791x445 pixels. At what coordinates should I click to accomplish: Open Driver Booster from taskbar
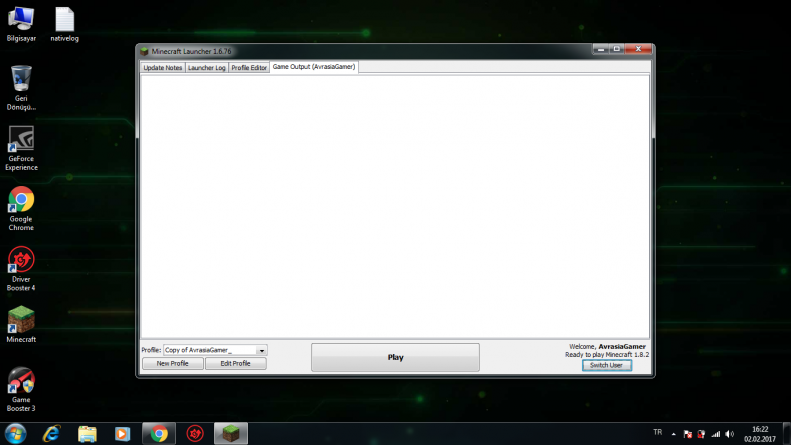click(195, 434)
